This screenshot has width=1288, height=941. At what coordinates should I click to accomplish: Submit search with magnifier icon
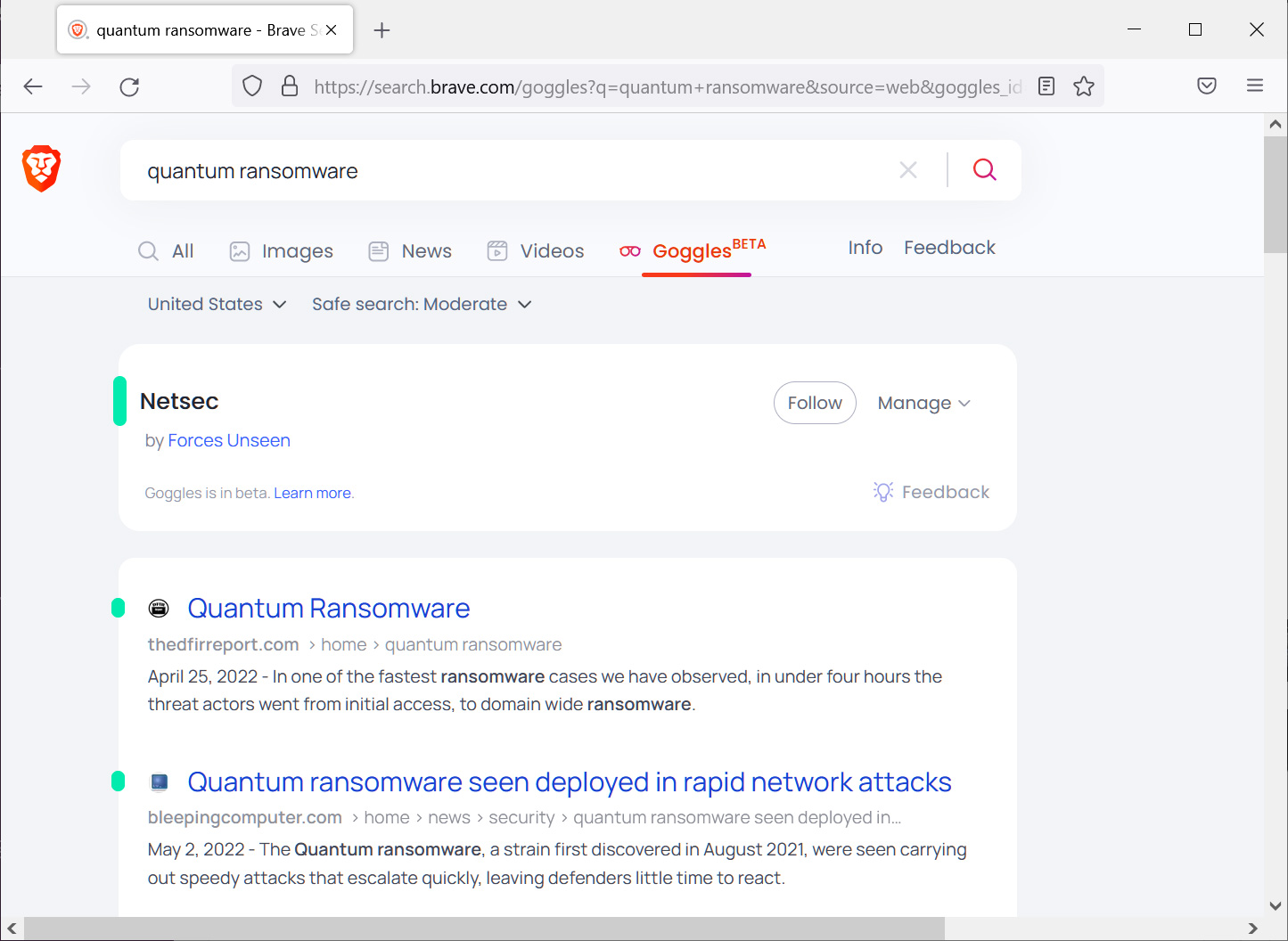pyautogui.click(x=985, y=169)
